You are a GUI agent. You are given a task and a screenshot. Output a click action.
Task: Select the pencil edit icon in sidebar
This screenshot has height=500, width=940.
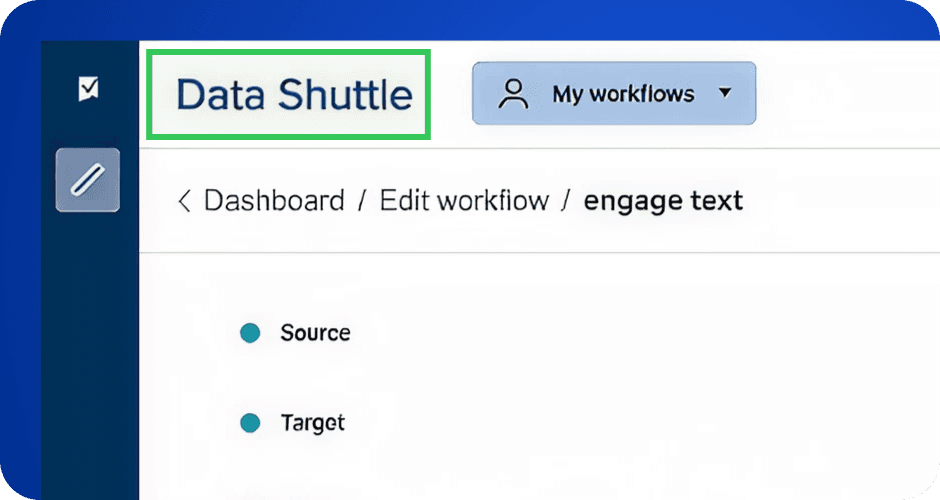click(88, 180)
